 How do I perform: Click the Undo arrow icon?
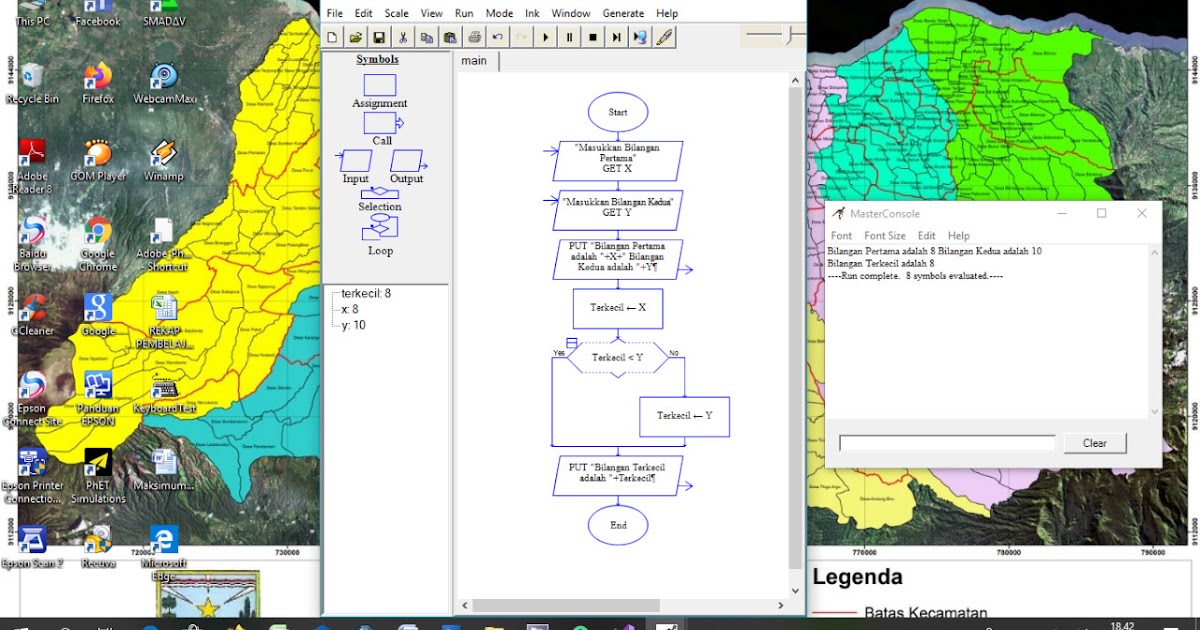(497, 37)
